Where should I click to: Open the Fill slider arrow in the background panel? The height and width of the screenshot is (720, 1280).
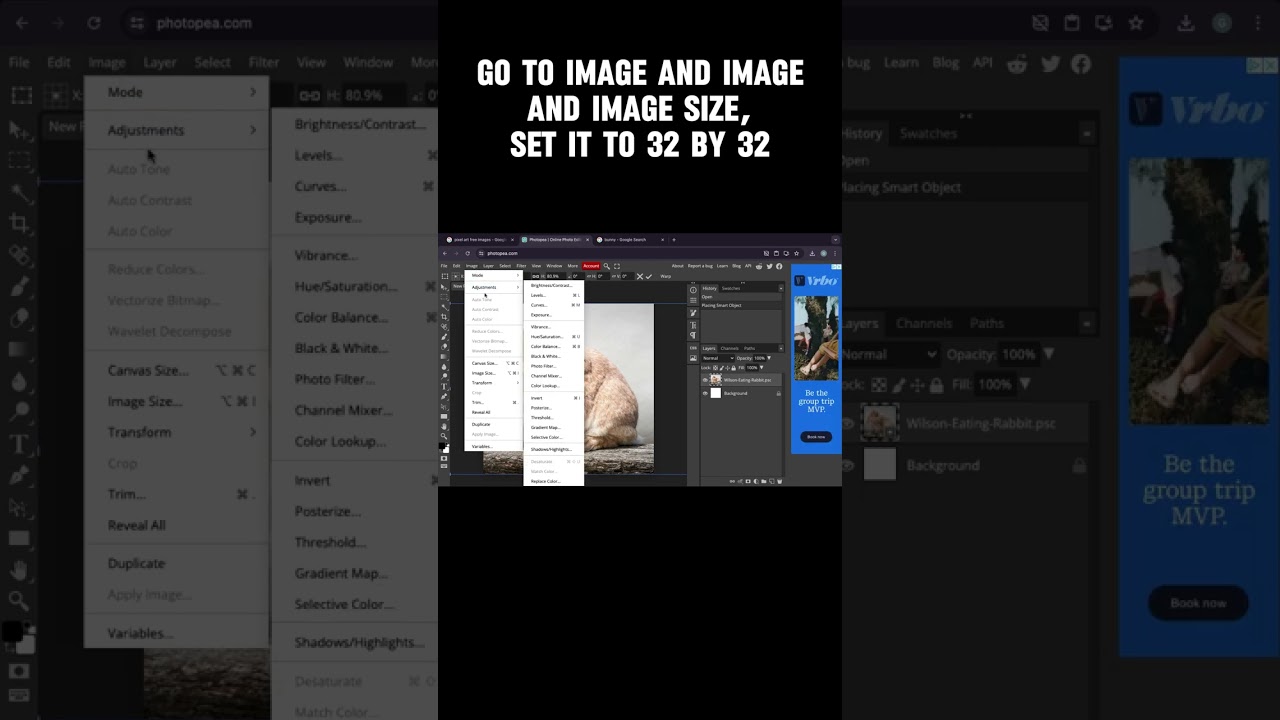(x=1025, y=385)
